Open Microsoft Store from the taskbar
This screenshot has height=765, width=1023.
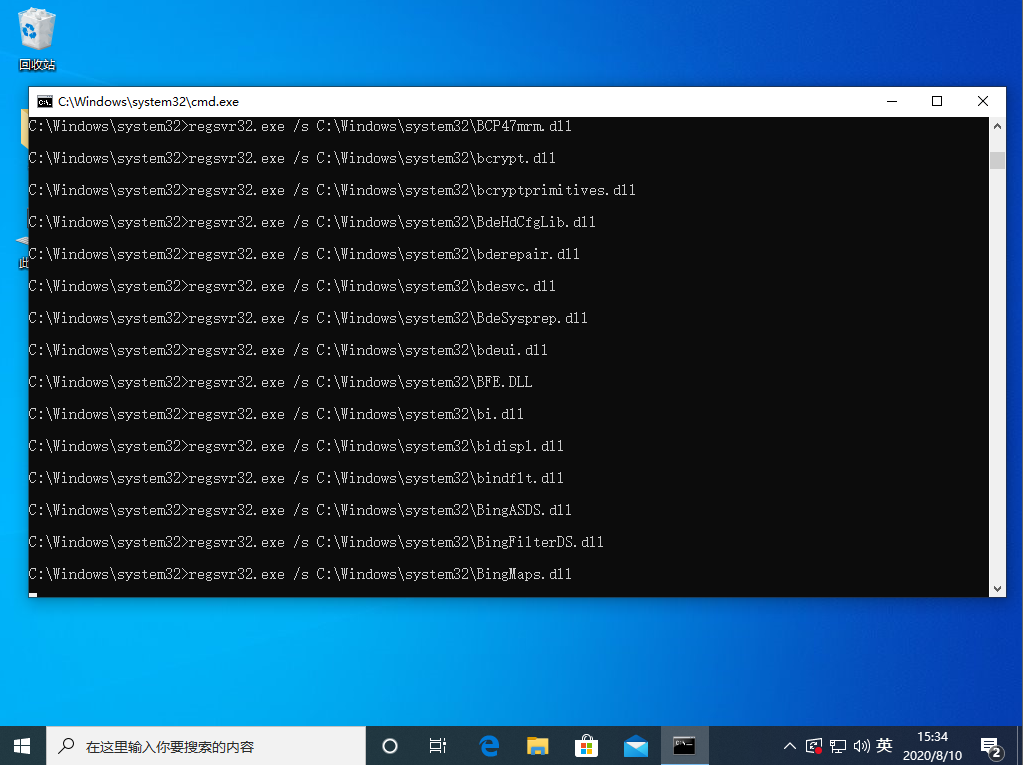(587, 746)
